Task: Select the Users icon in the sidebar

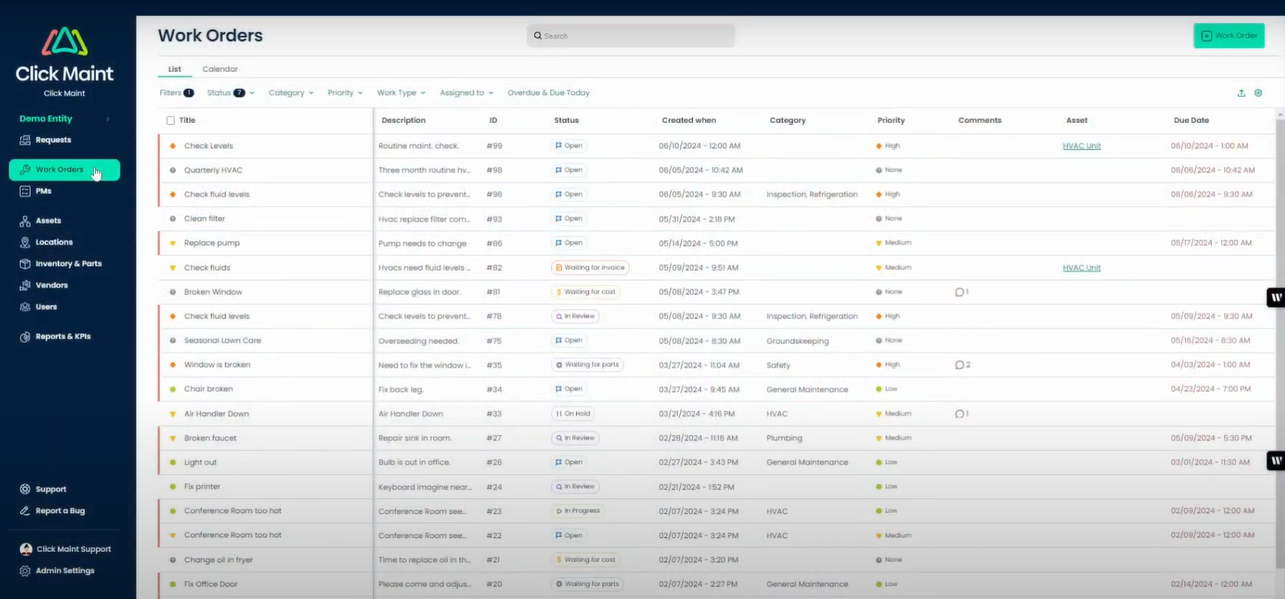Action: (x=24, y=306)
